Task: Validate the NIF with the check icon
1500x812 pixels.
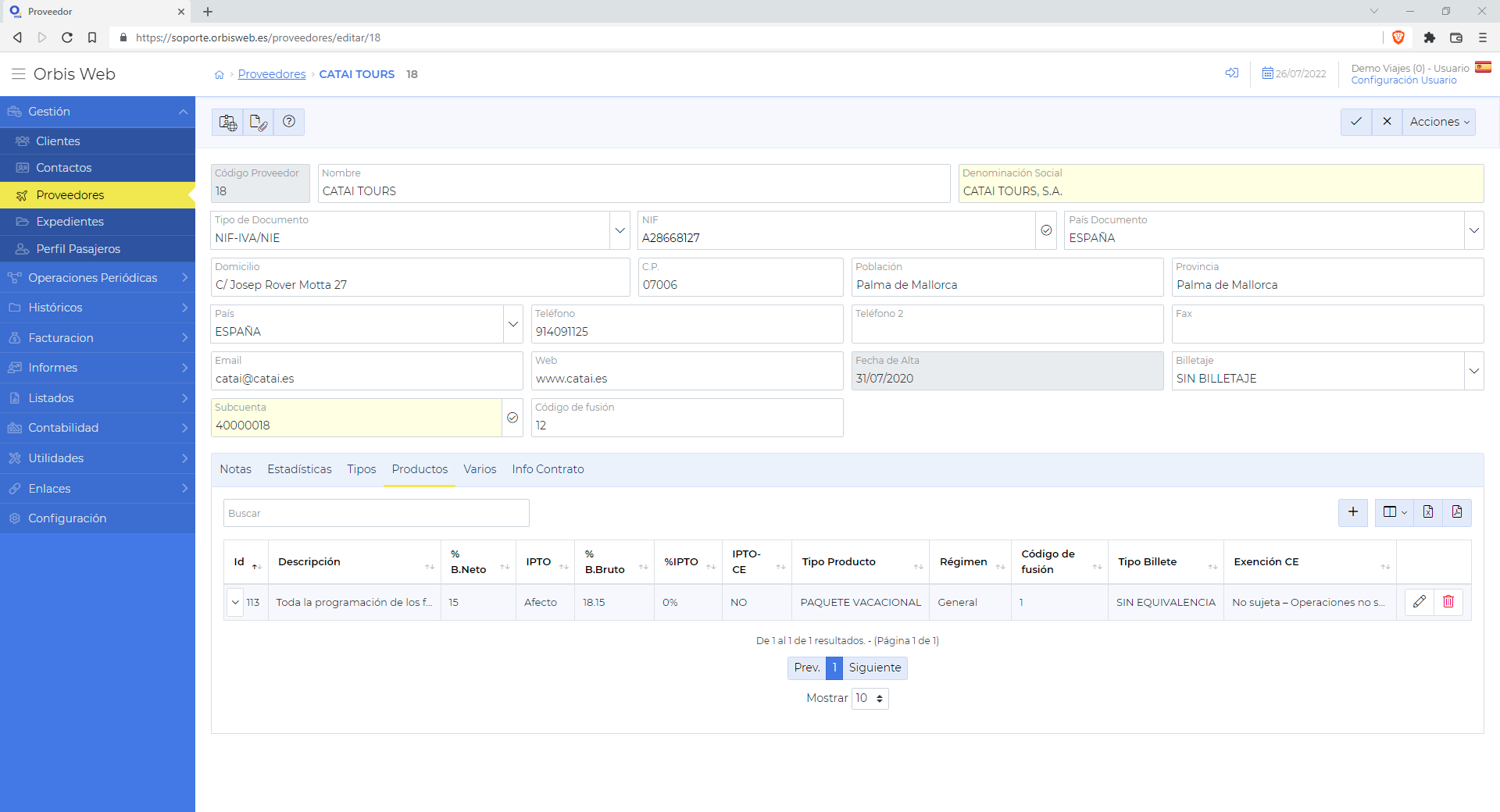Action: tap(1046, 230)
